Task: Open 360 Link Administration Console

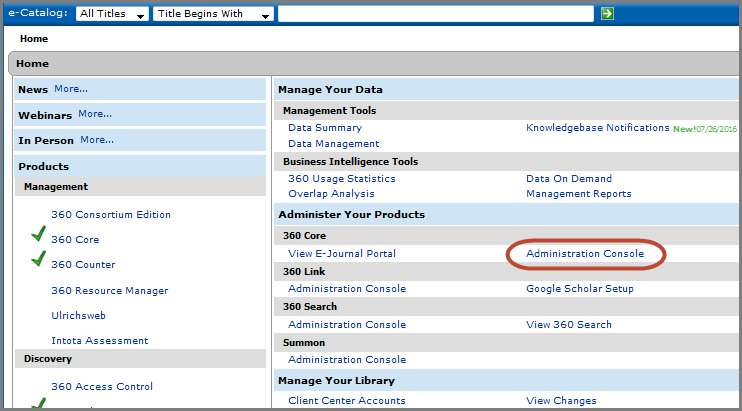Action: (347, 289)
